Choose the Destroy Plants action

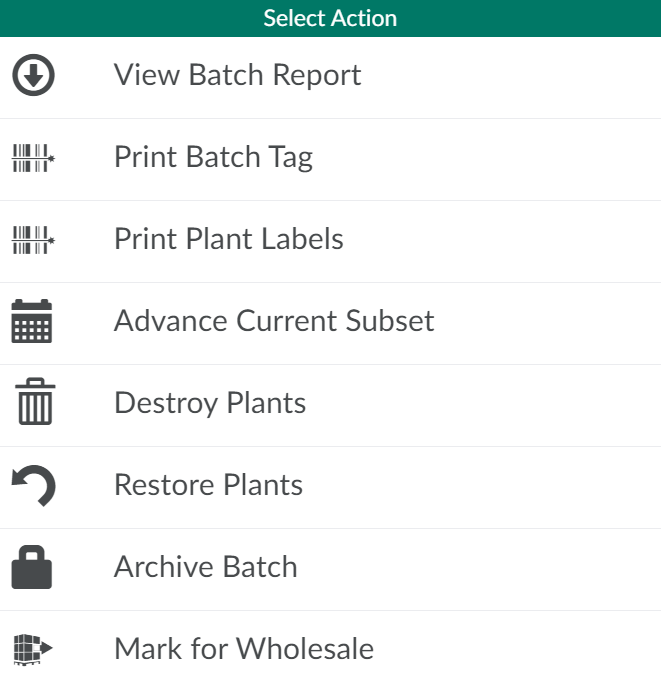point(210,403)
